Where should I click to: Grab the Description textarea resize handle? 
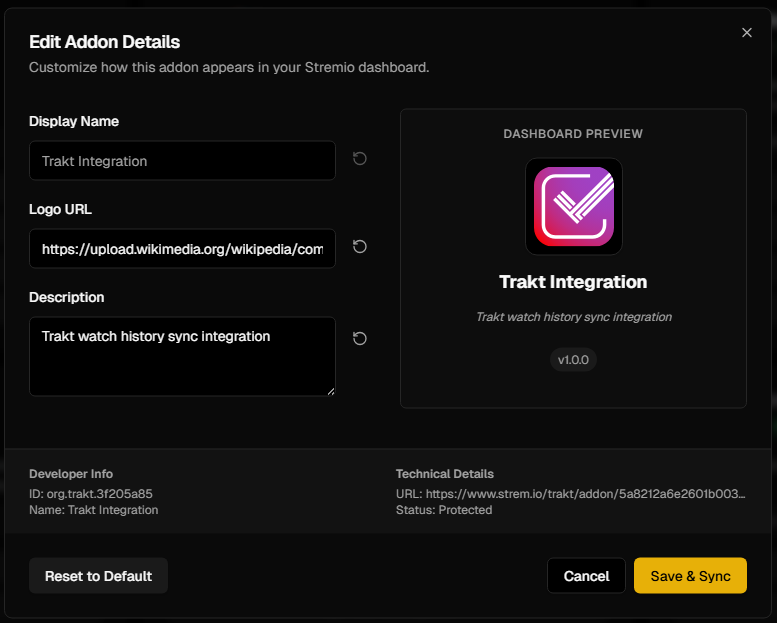pos(331,392)
